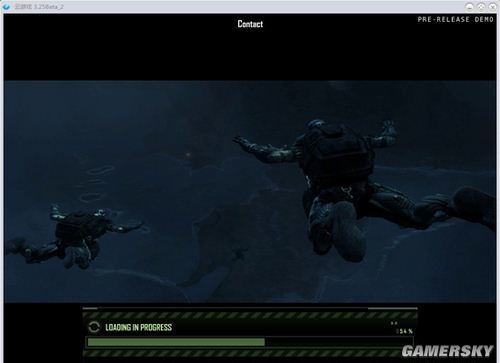
Task: Minimize the game window
Action: (470, 6)
